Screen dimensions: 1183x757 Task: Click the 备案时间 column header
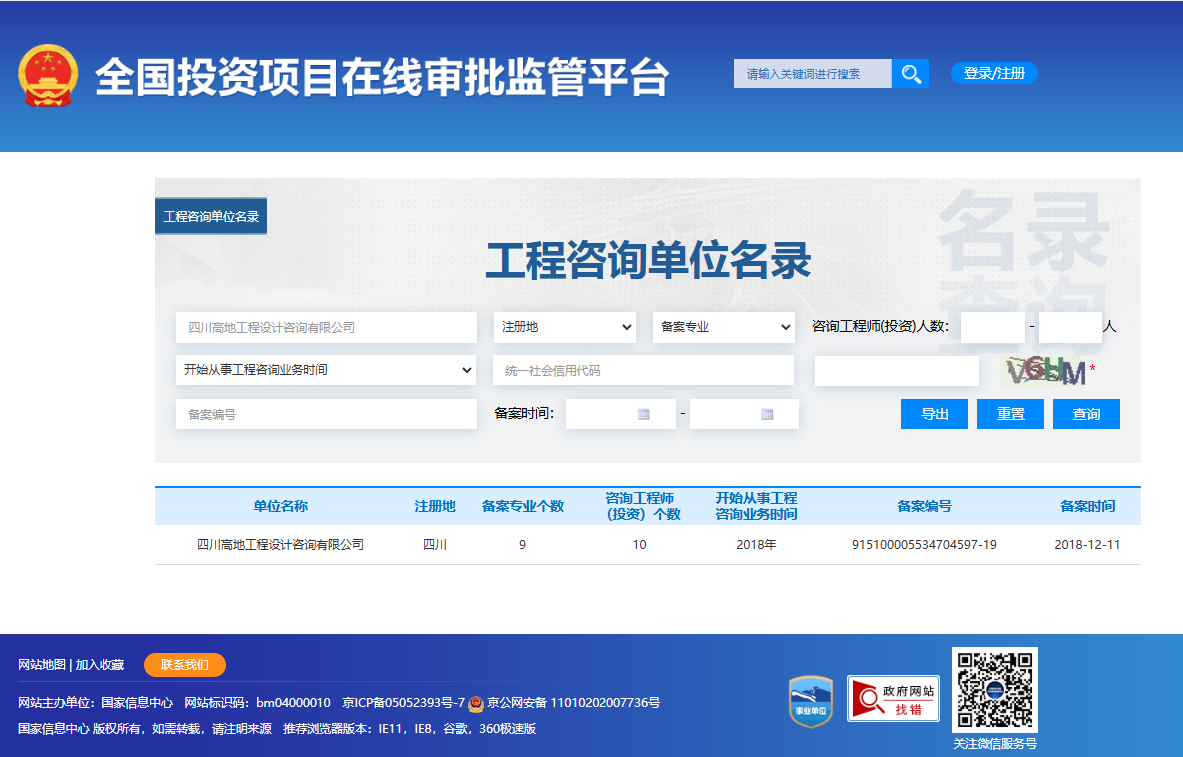(x=1087, y=506)
